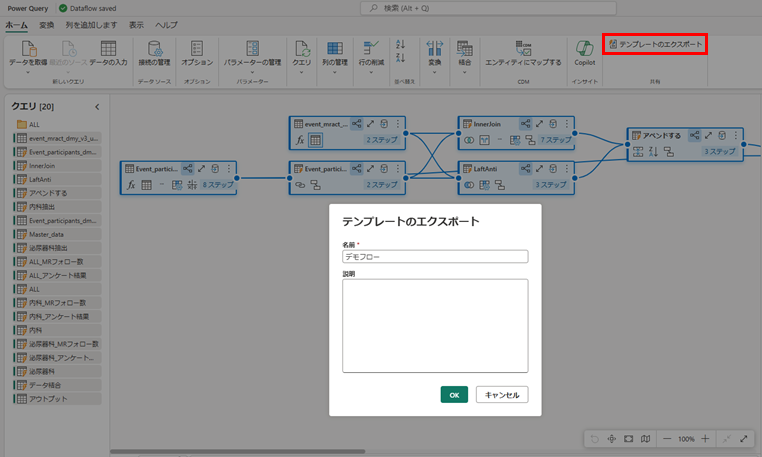This screenshot has height=457, width=762.
Task: Select the アウトプット query
Action: point(57,399)
